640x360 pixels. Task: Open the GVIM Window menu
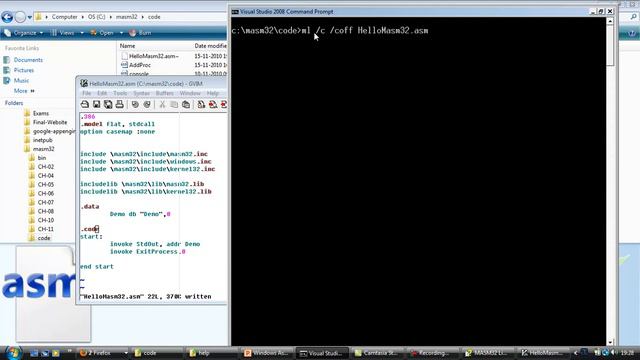coord(190,93)
